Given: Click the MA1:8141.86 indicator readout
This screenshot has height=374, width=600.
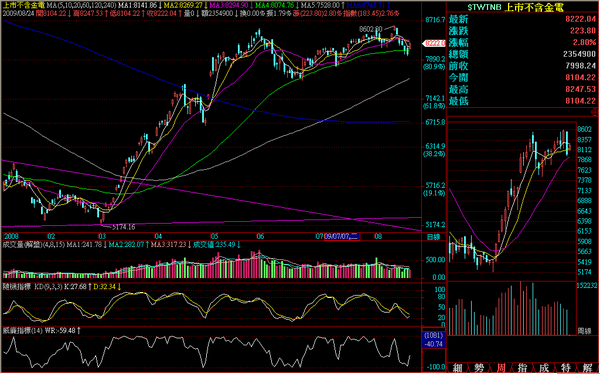Looking at the screenshot, I should tap(138, 6).
